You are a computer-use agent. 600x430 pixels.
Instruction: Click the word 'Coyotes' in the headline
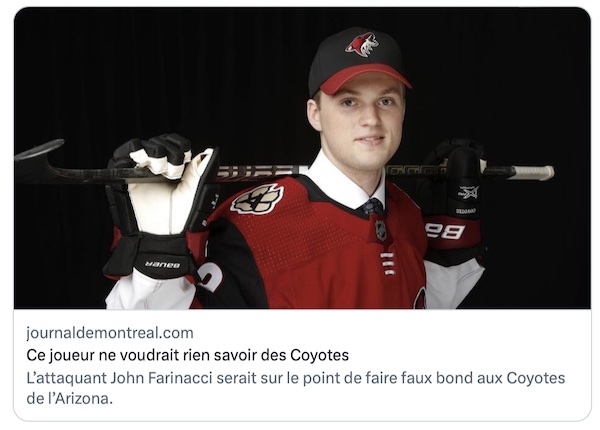[320, 355]
